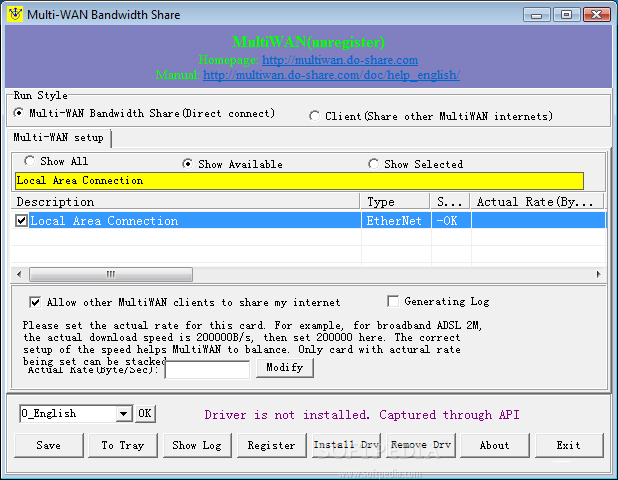Click the S... status column header
The image size is (618, 480).
(x=450, y=201)
